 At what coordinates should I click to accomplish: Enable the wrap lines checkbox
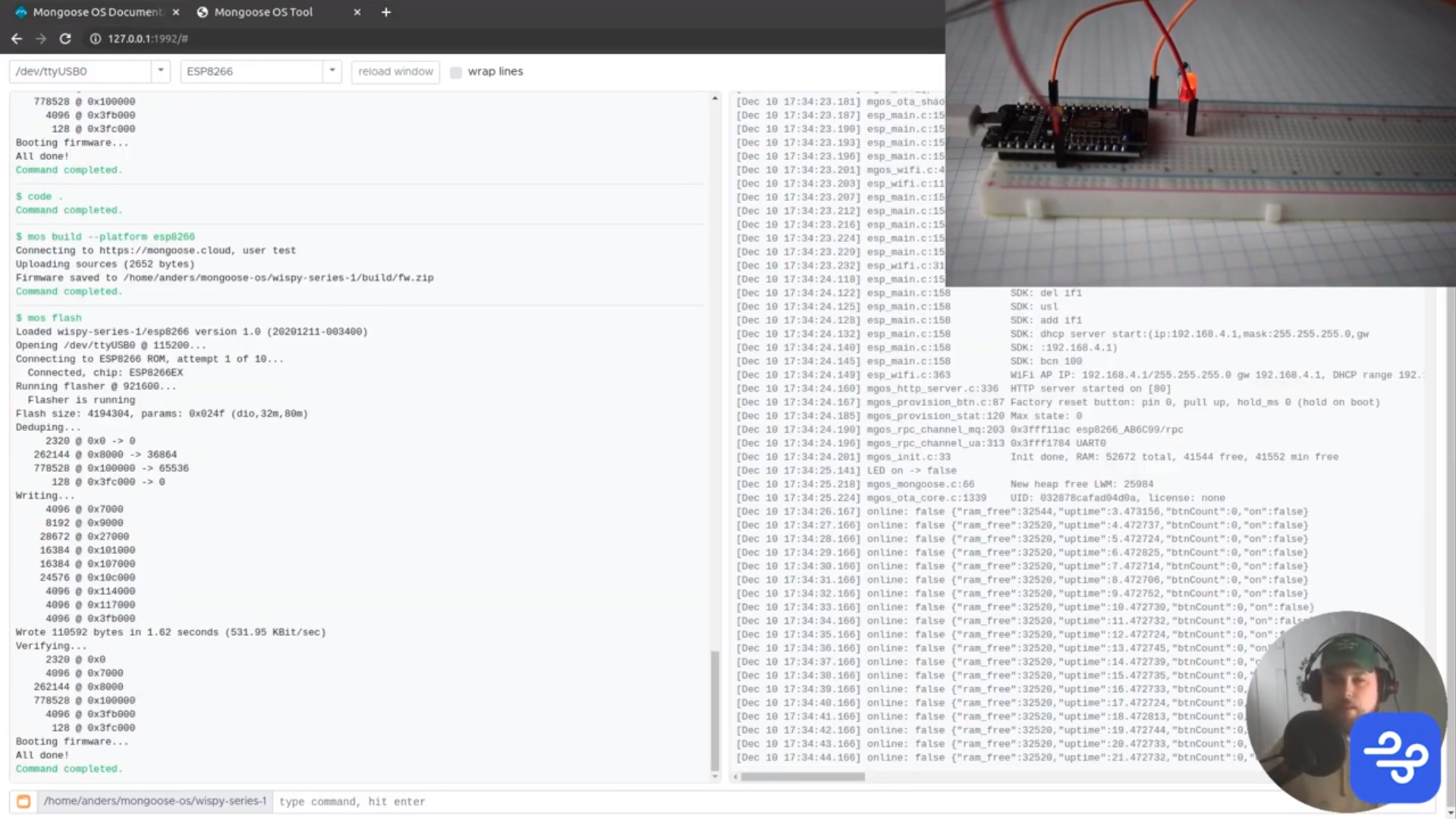(456, 72)
